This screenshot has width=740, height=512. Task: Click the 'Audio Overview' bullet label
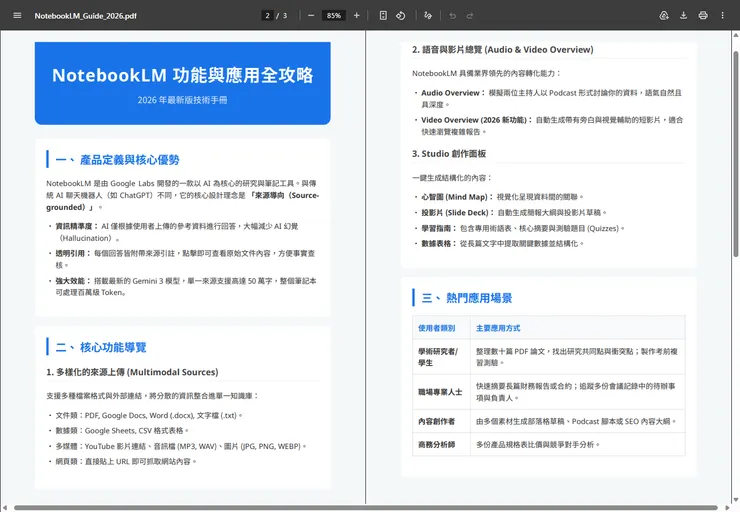[x=453, y=93]
